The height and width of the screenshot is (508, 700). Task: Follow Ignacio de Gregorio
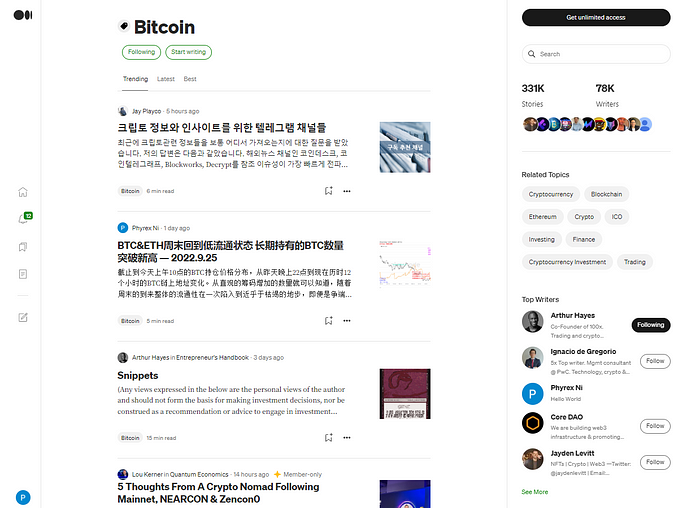pyautogui.click(x=655, y=361)
